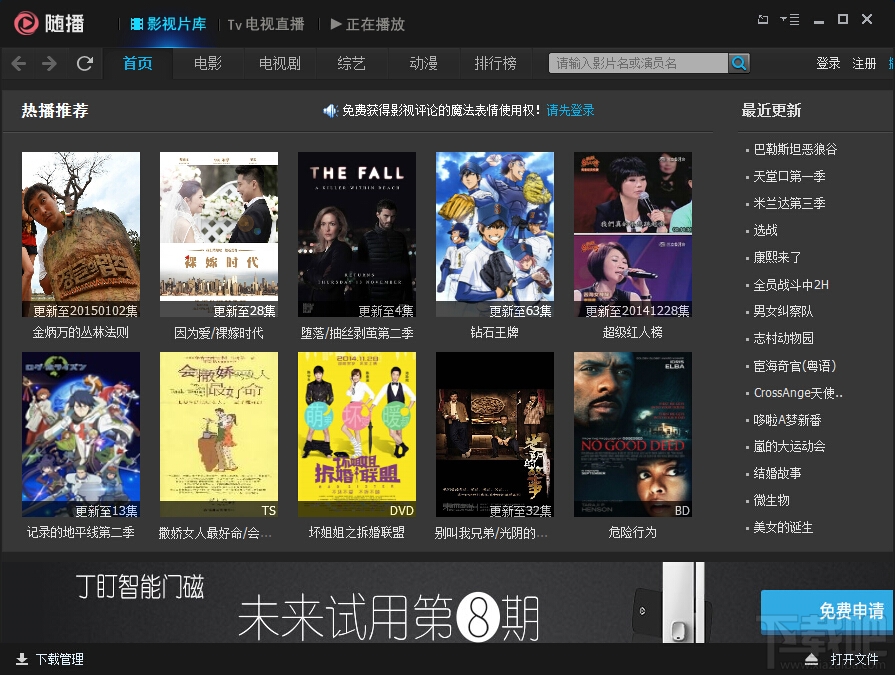Select 美女的诞生 in recent updates
The height and width of the screenshot is (675, 895).
tap(783, 527)
